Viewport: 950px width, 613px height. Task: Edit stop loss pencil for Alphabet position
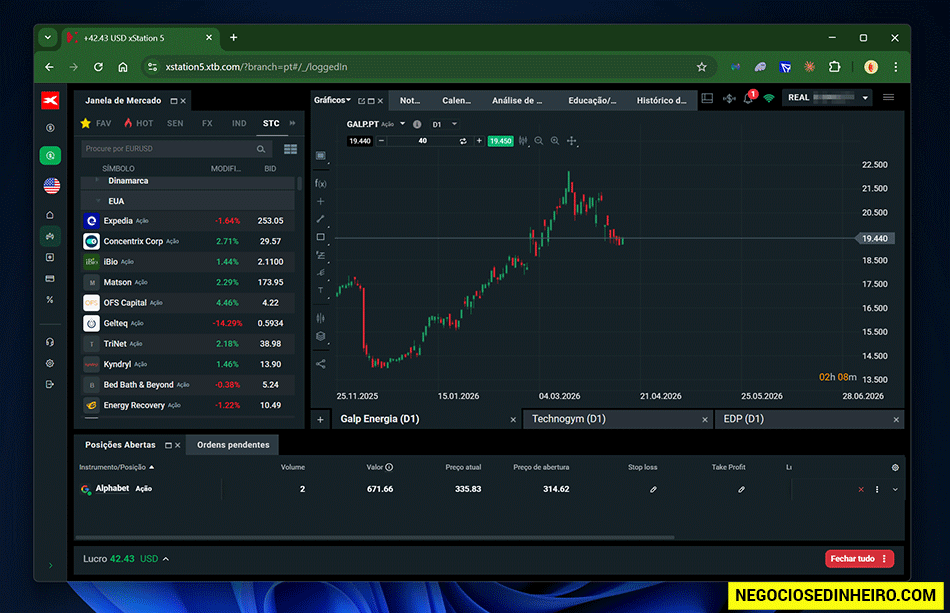653,489
